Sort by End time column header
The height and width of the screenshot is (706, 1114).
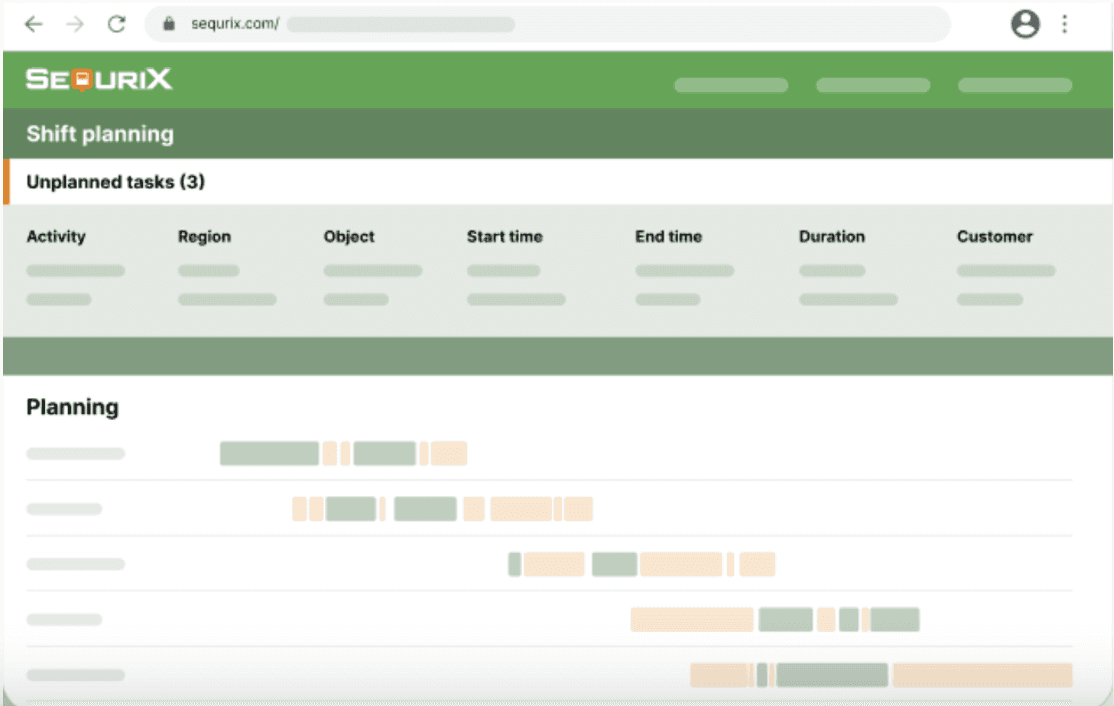669,237
